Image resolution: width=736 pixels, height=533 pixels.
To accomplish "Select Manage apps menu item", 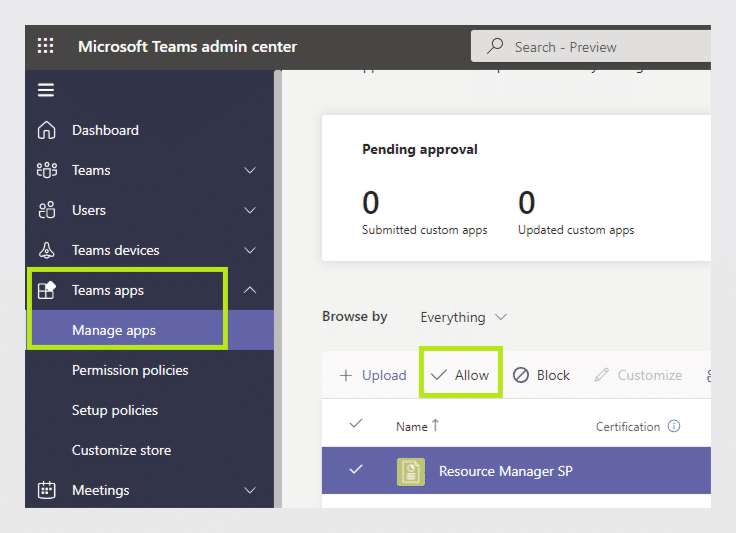I will click(x=150, y=330).
